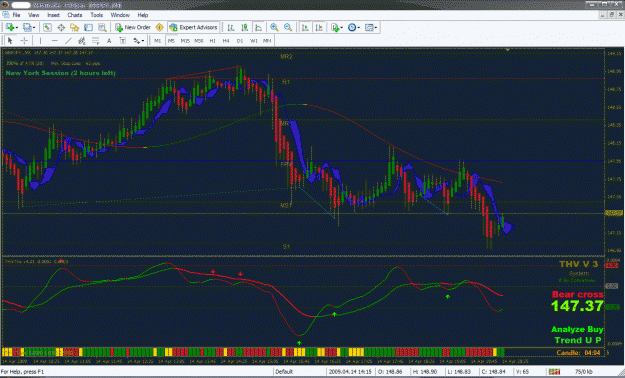Select the M15 timeframe
This screenshot has height=378, width=625.
click(185, 41)
